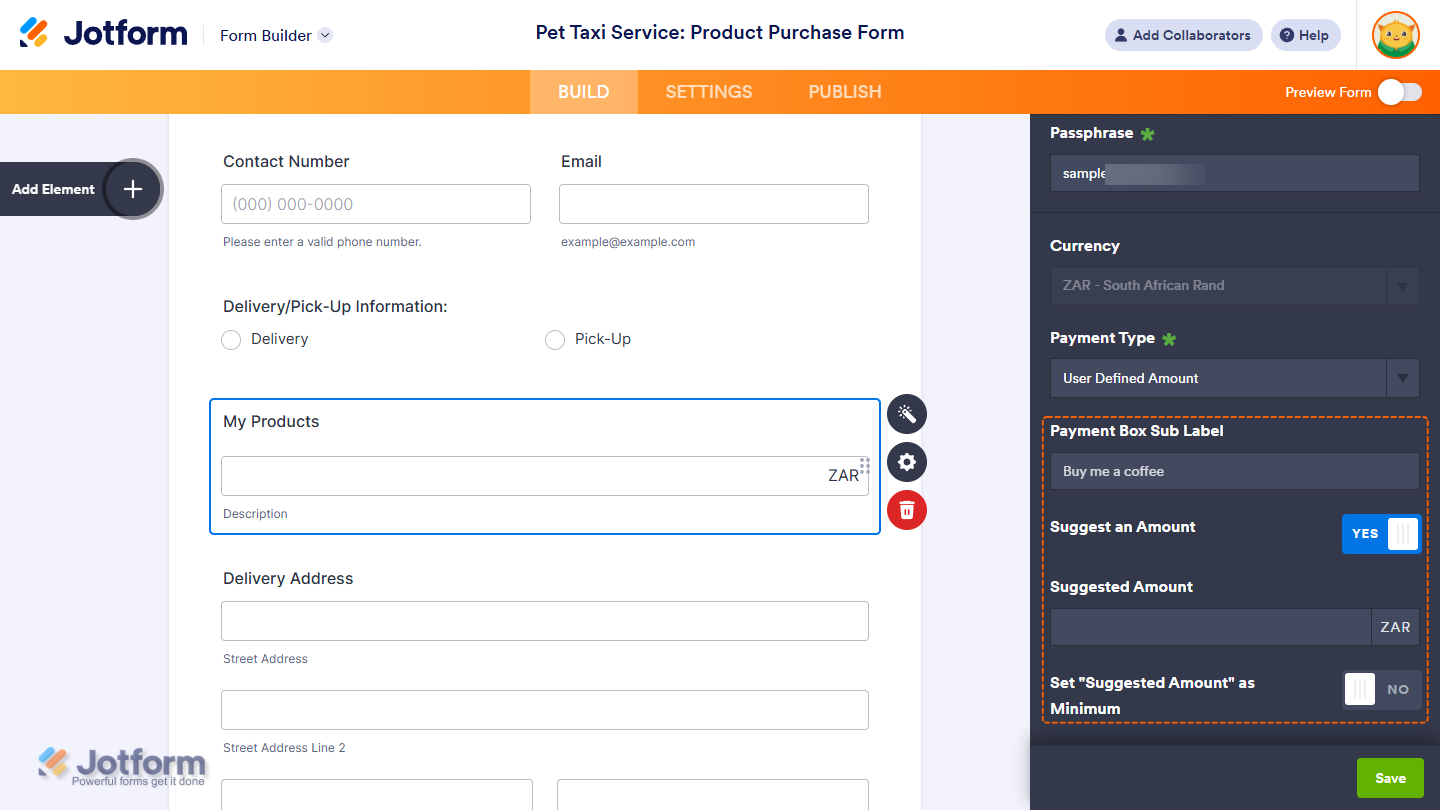1440x810 pixels.
Task: Turn on Set Suggested Amount as Minimum
Action: click(x=1381, y=689)
